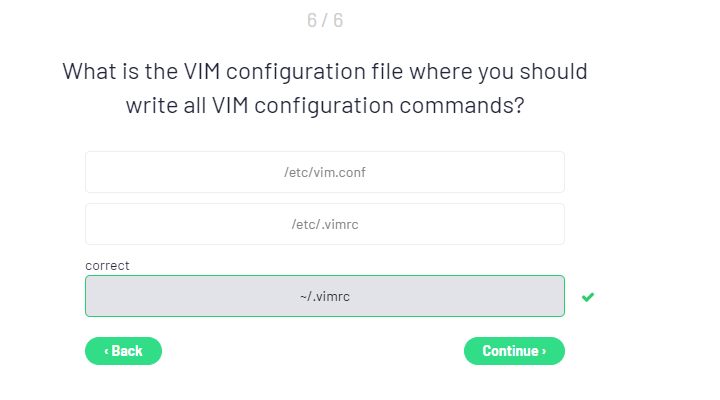This screenshot has height=400, width=720.
Task: Click the "~/.vimrc" text
Action: click(324, 296)
